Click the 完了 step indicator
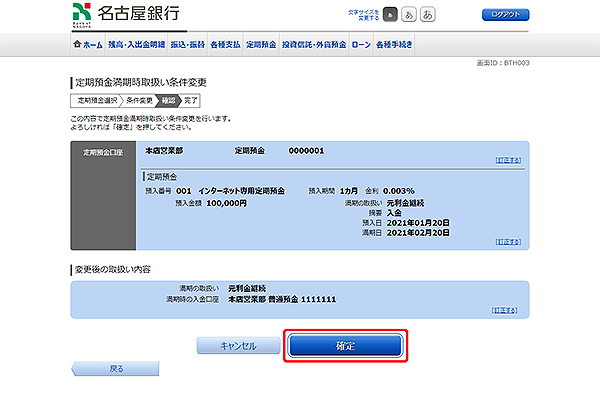The image size is (600, 394). 191,101
